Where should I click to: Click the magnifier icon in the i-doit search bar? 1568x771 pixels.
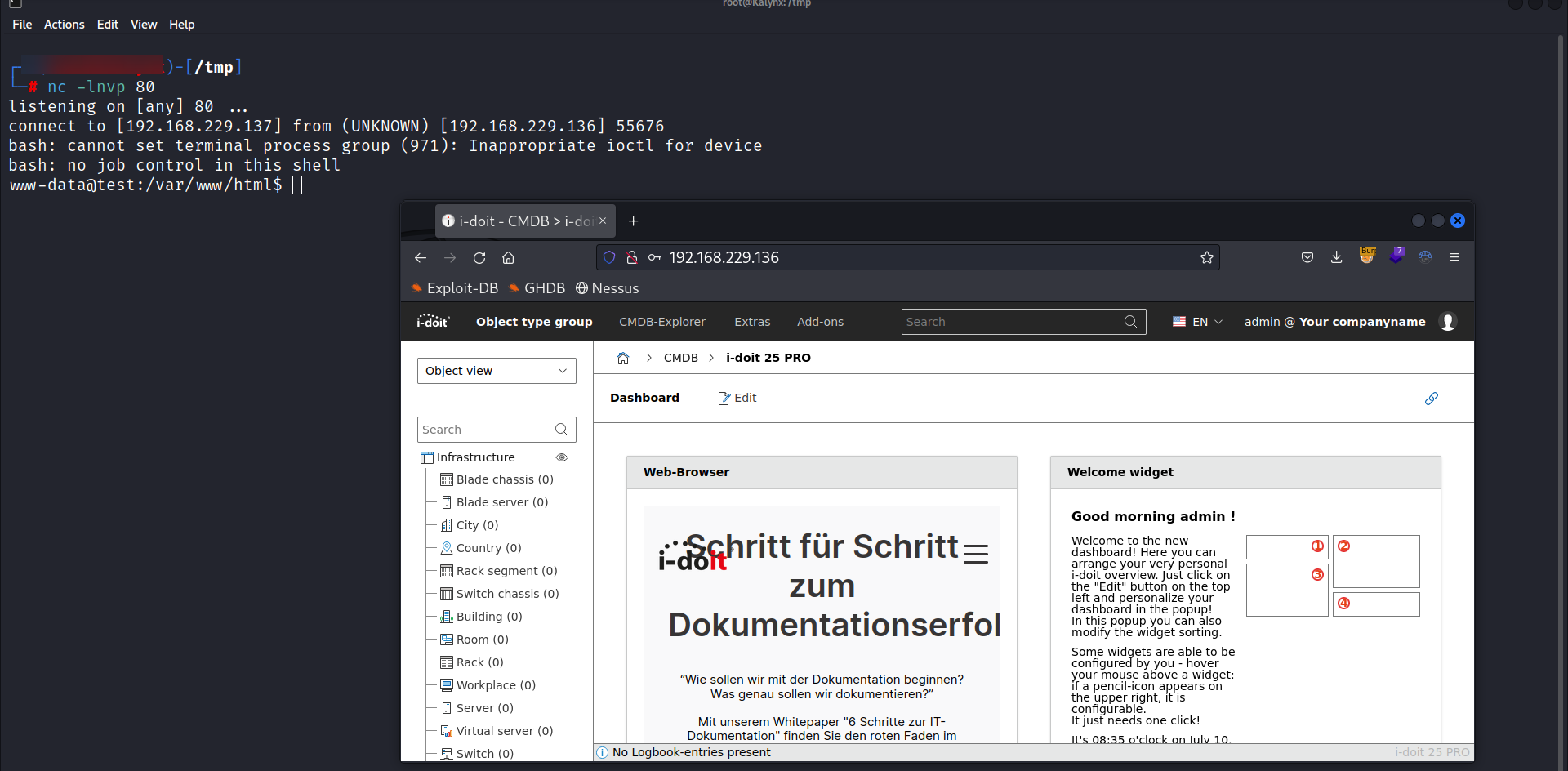pyautogui.click(x=1131, y=322)
